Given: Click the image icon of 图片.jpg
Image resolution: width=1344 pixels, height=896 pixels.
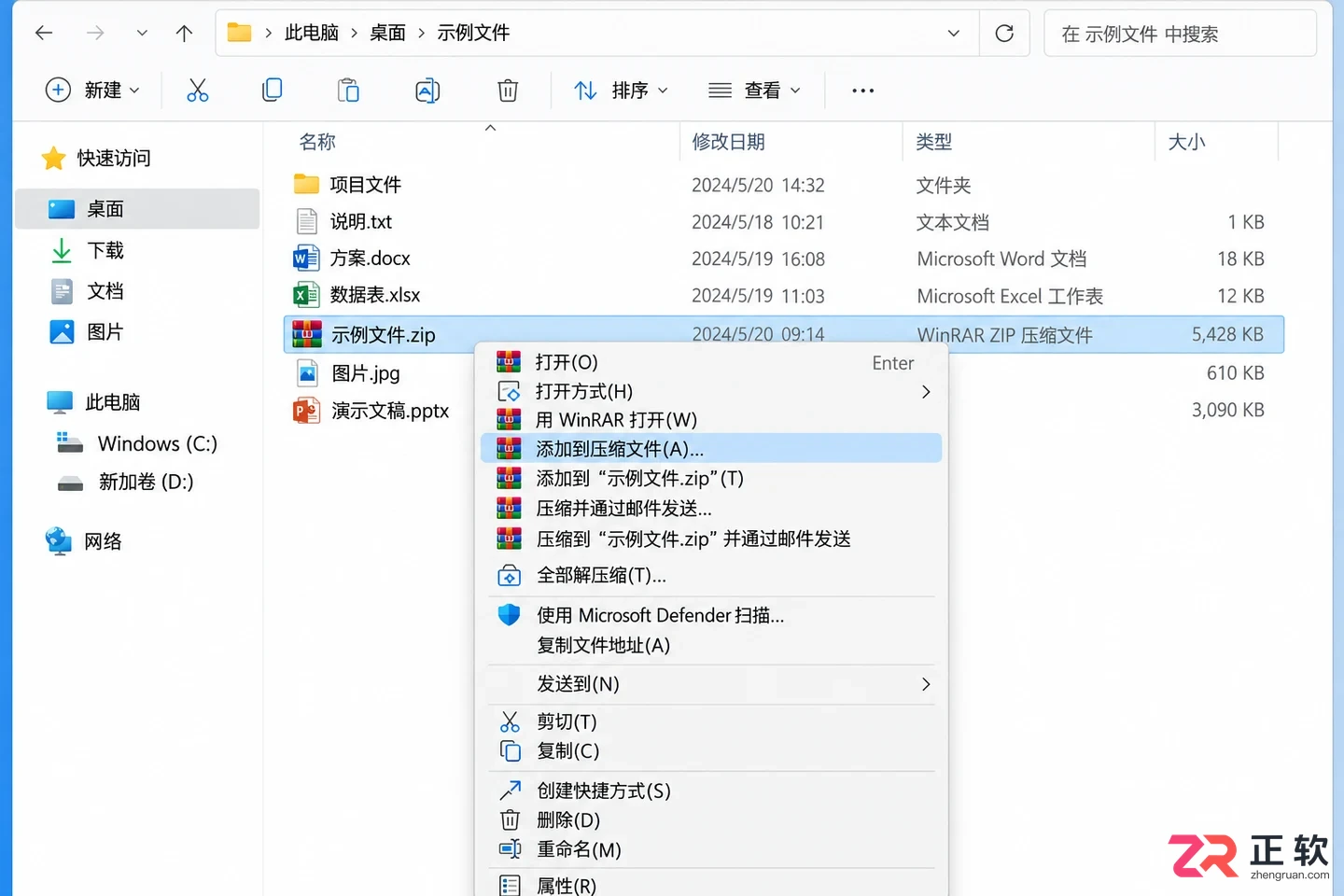Looking at the screenshot, I should 307,373.
